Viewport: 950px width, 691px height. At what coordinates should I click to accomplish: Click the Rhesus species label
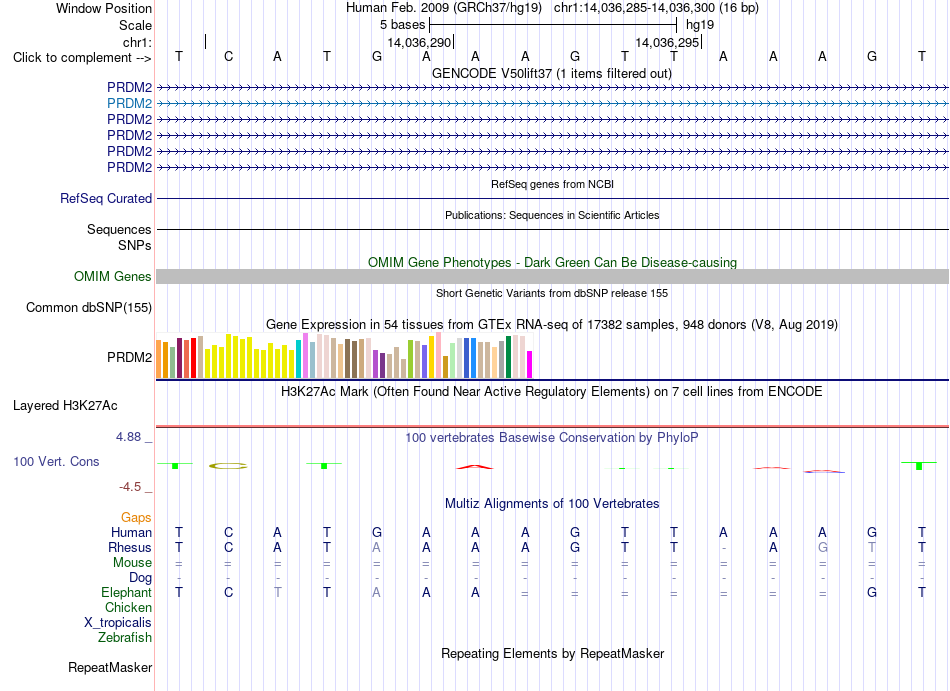(x=130, y=547)
